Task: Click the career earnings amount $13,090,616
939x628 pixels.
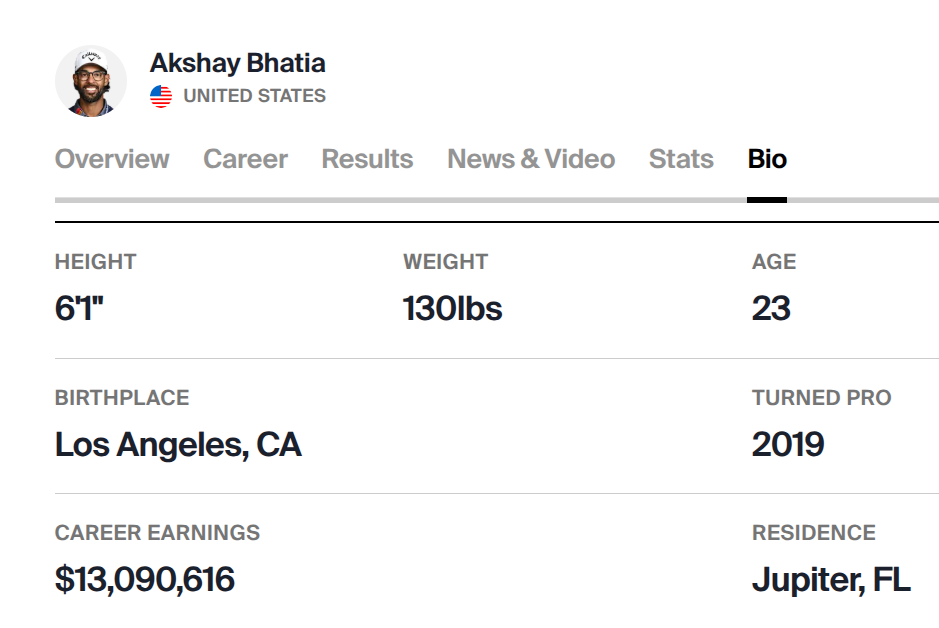Action: tap(145, 579)
